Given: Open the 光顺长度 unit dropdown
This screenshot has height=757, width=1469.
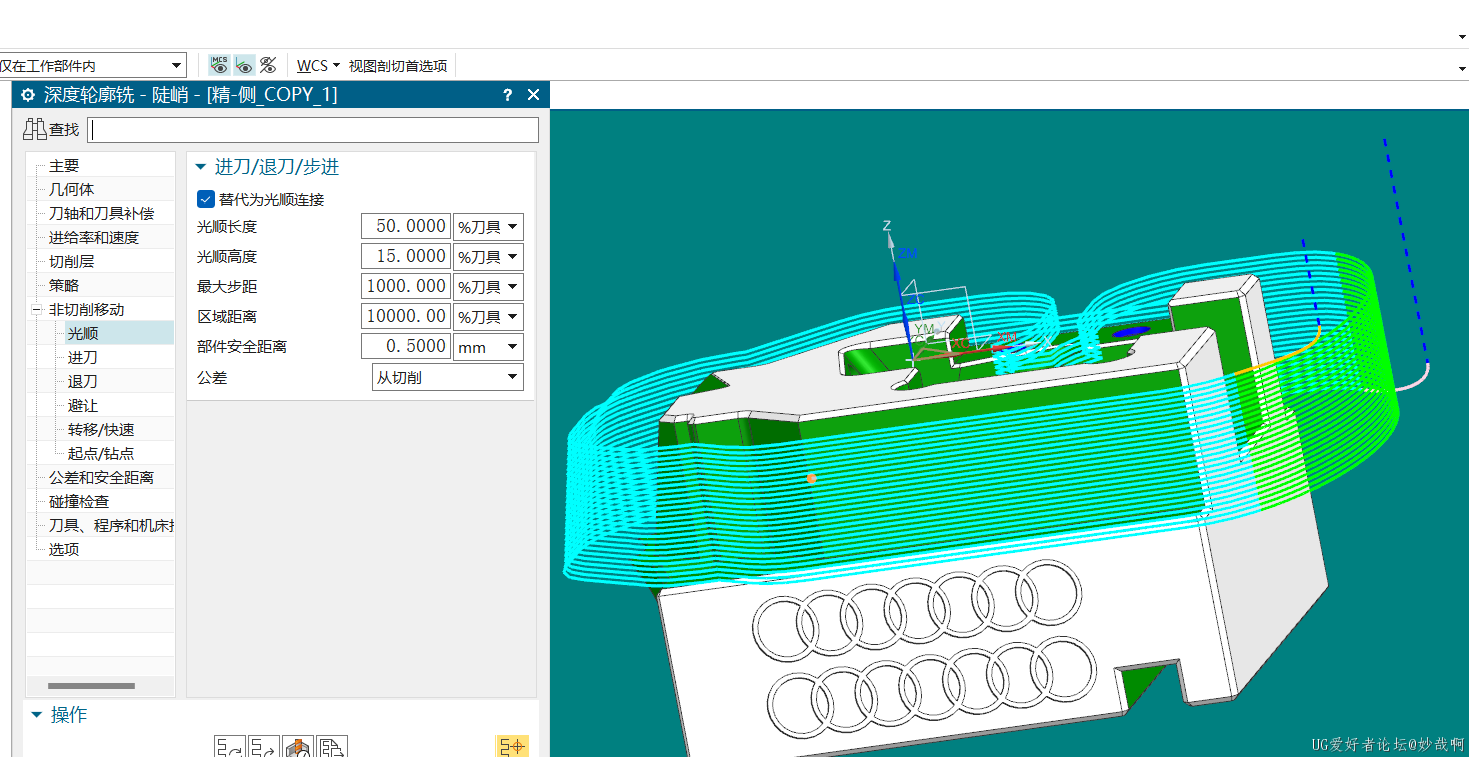Looking at the screenshot, I should [x=489, y=227].
